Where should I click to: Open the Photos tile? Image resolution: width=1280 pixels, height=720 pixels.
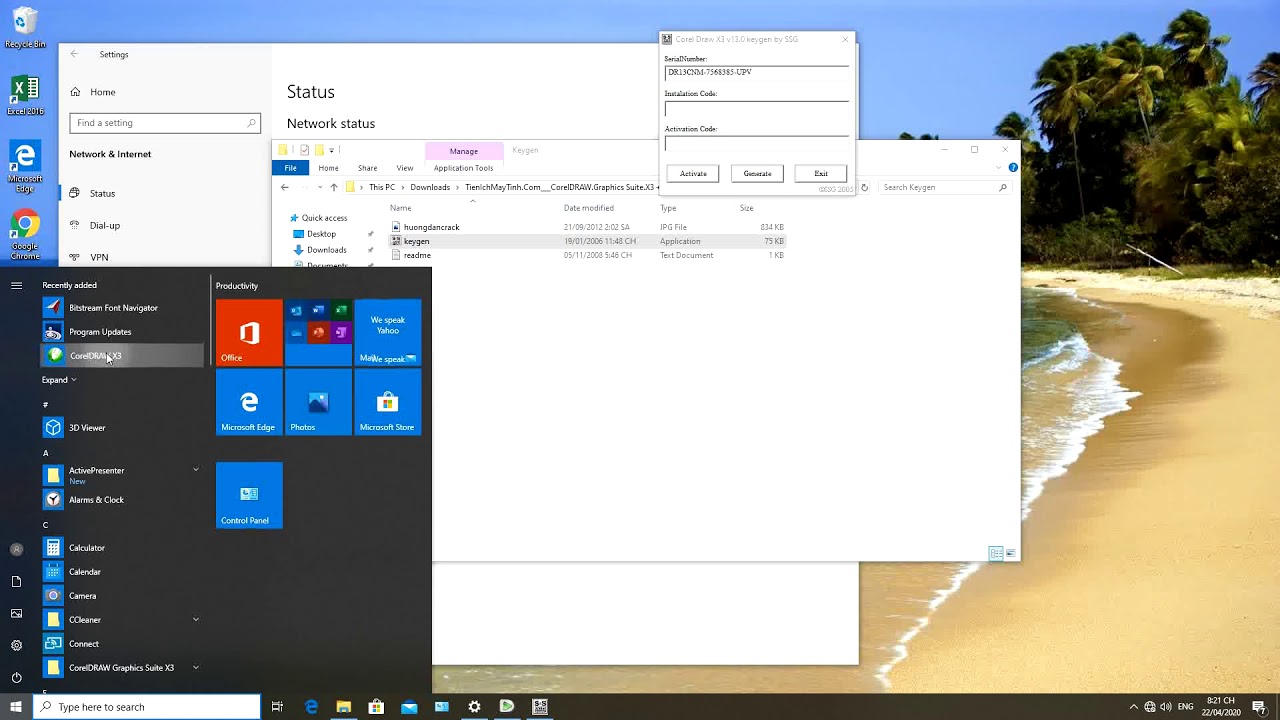[x=318, y=402]
